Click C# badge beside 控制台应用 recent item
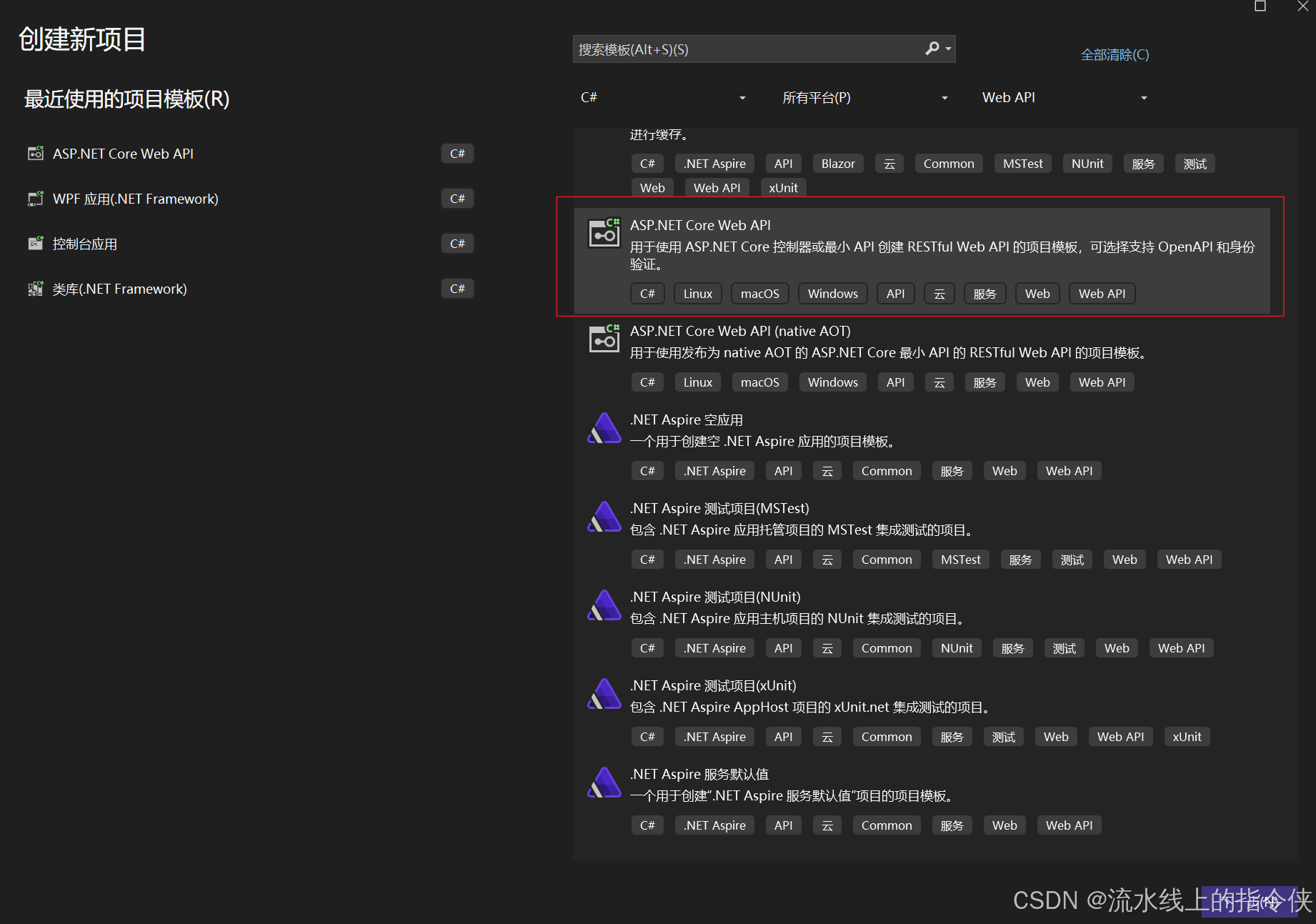 pos(457,244)
